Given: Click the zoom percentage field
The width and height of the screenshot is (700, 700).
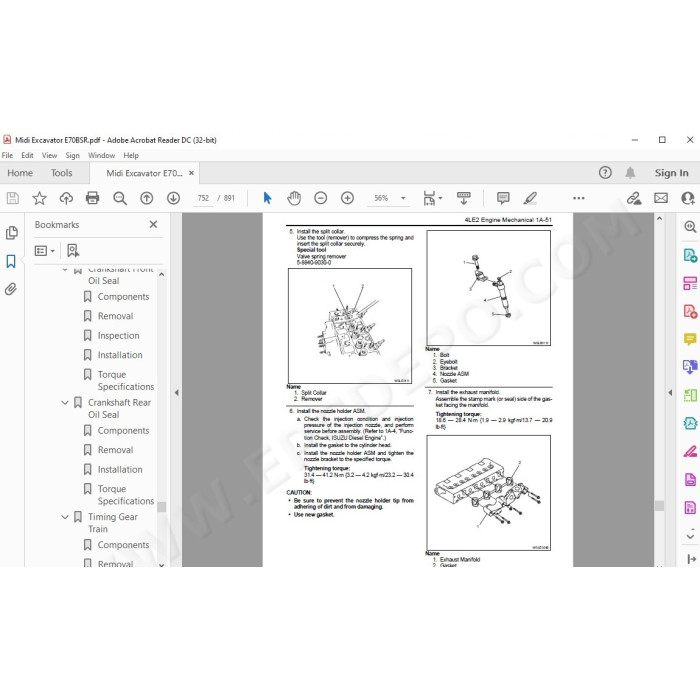Looking at the screenshot, I should click(381, 198).
